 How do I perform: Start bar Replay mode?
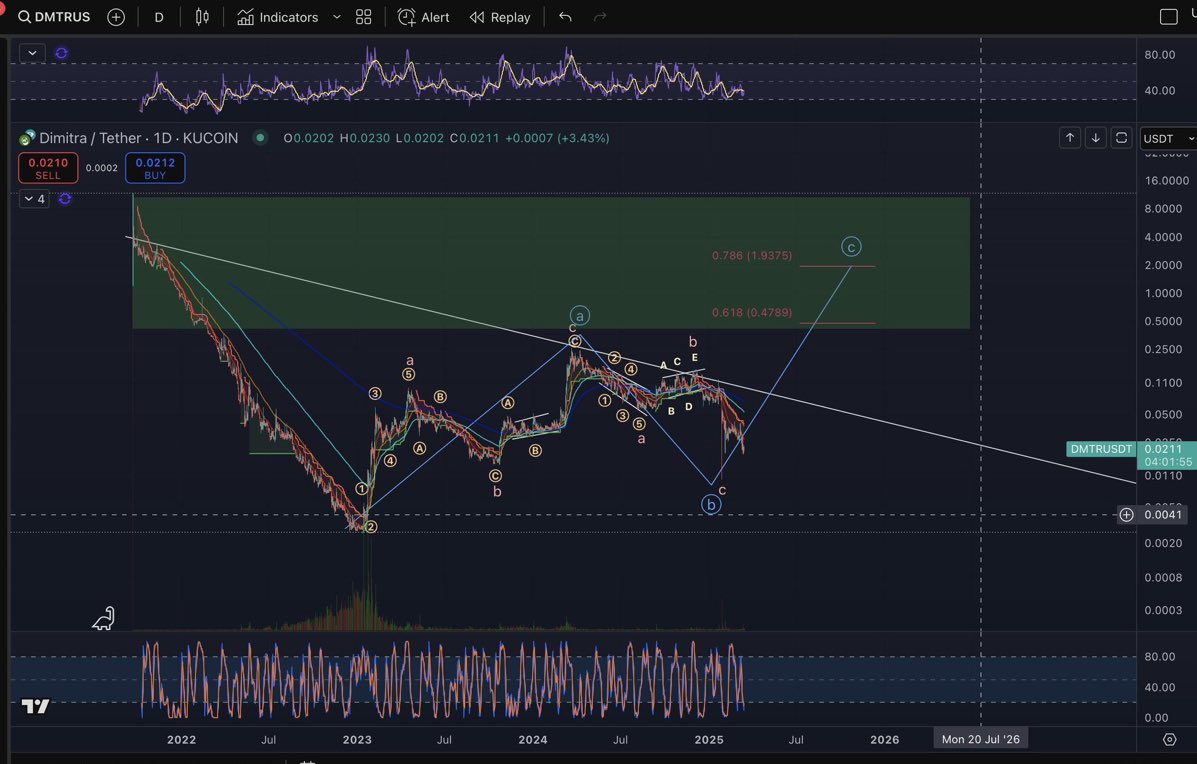point(500,17)
